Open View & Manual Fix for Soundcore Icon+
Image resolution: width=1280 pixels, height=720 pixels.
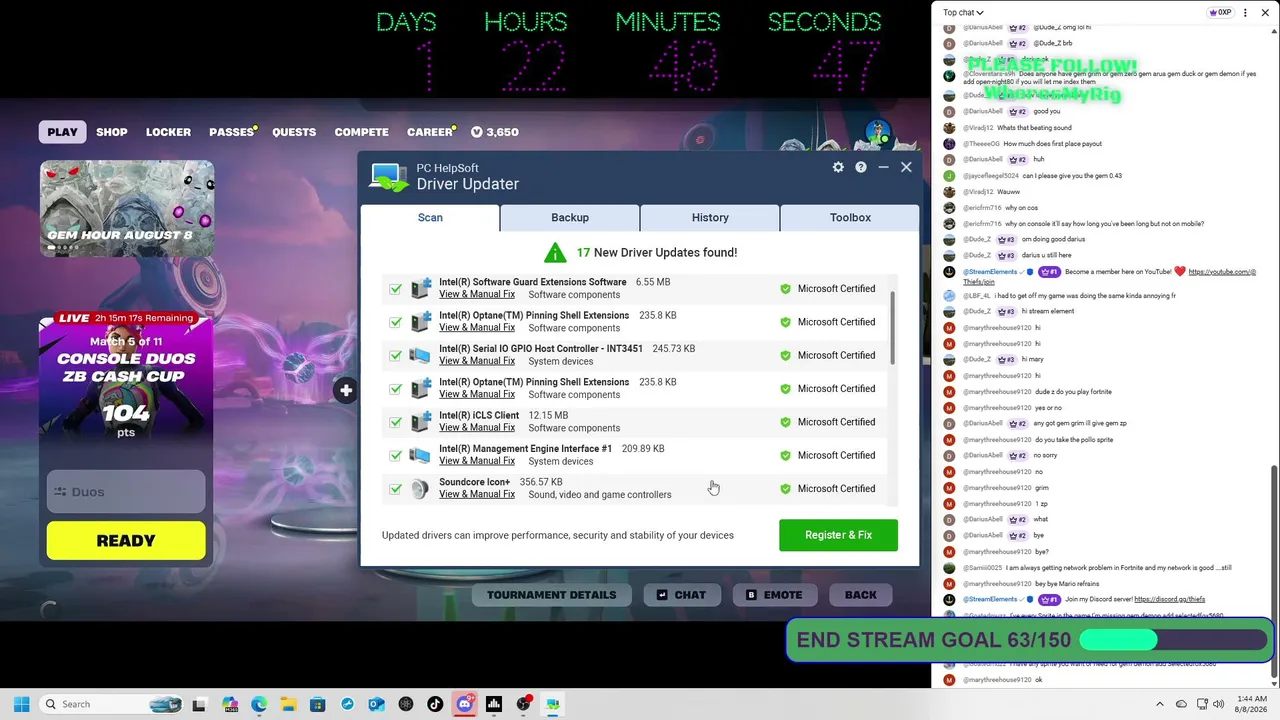click(477, 494)
